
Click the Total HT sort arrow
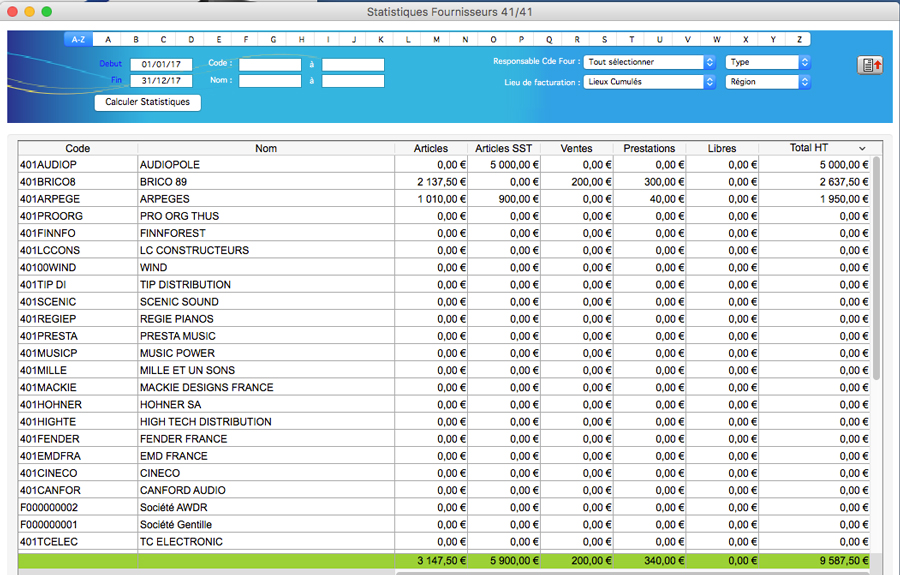pyautogui.click(x=862, y=149)
